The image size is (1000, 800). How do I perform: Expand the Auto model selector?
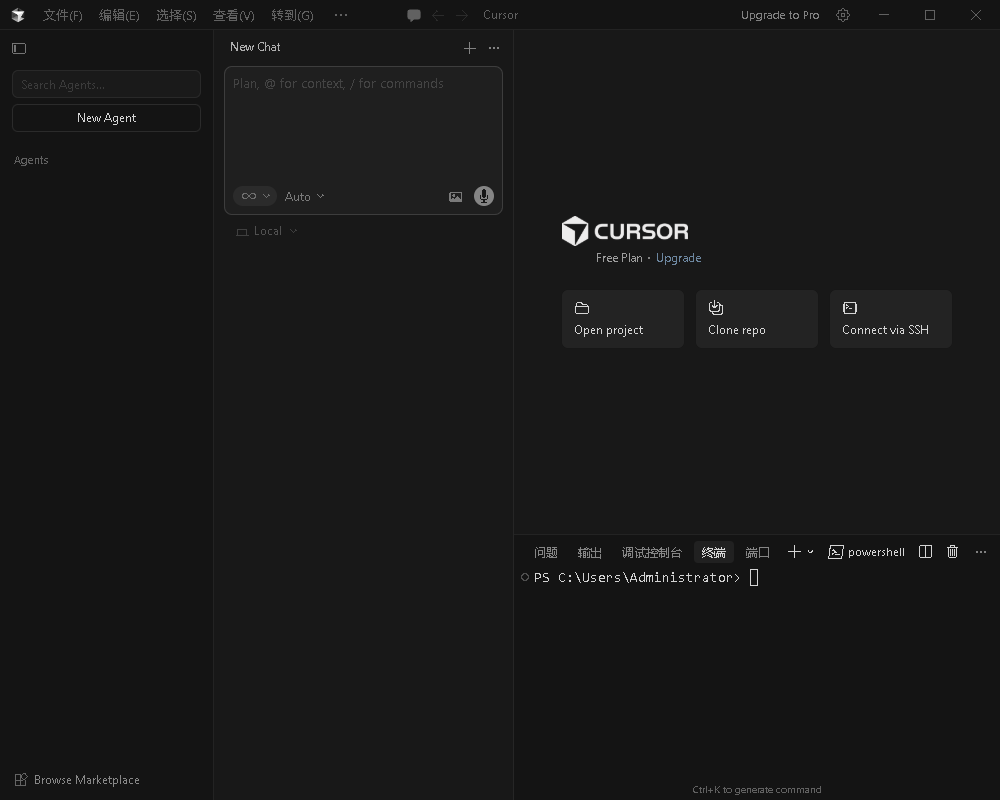click(304, 197)
